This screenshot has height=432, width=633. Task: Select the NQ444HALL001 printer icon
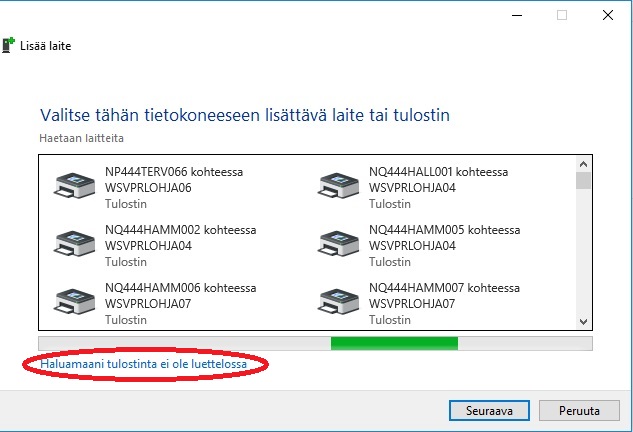coord(338,185)
